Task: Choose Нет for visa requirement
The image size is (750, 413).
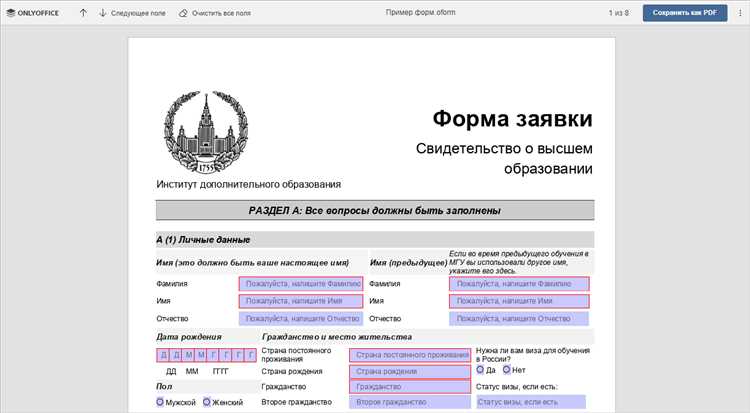Action: pyautogui.click(x=507, y=369)
